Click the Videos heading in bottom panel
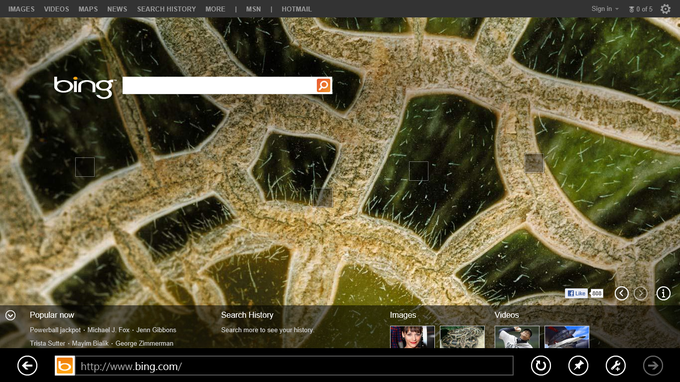 pyautogui.click(x=507, y=315)
